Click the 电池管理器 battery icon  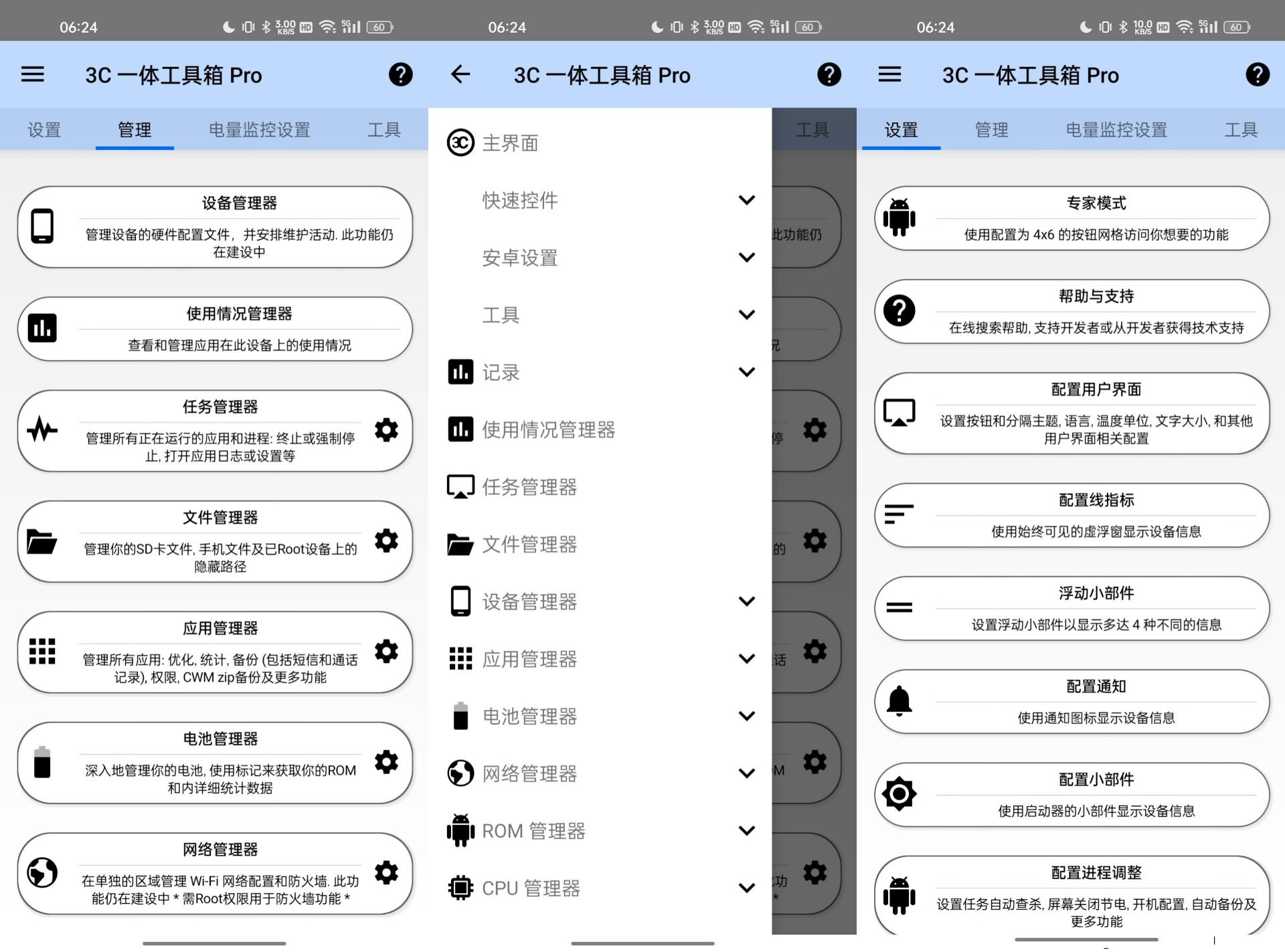(x=42, y=763)
